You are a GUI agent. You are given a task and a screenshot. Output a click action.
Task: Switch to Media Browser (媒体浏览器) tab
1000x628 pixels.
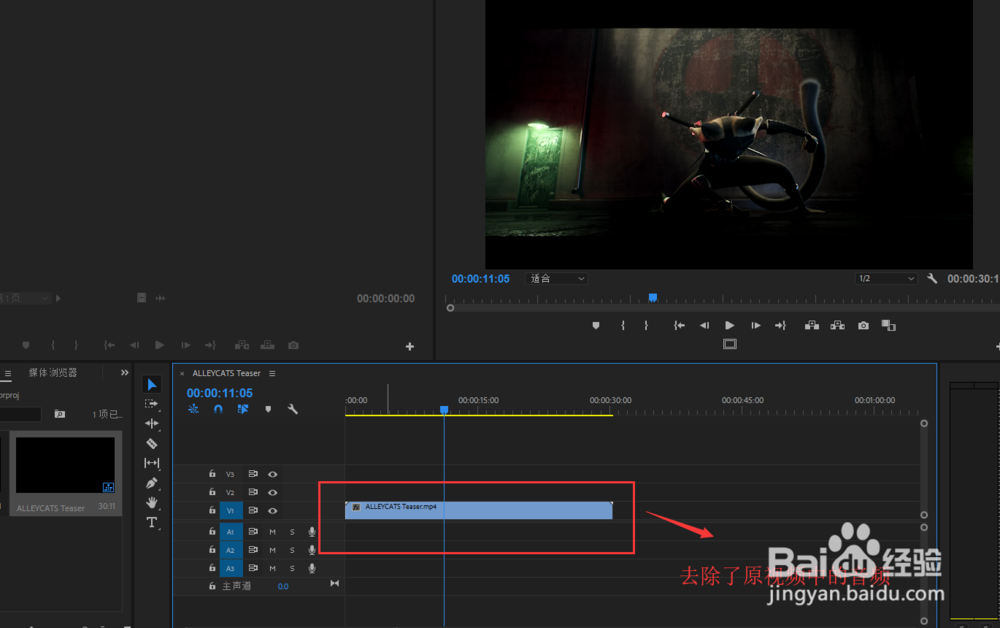pos(53,372)
